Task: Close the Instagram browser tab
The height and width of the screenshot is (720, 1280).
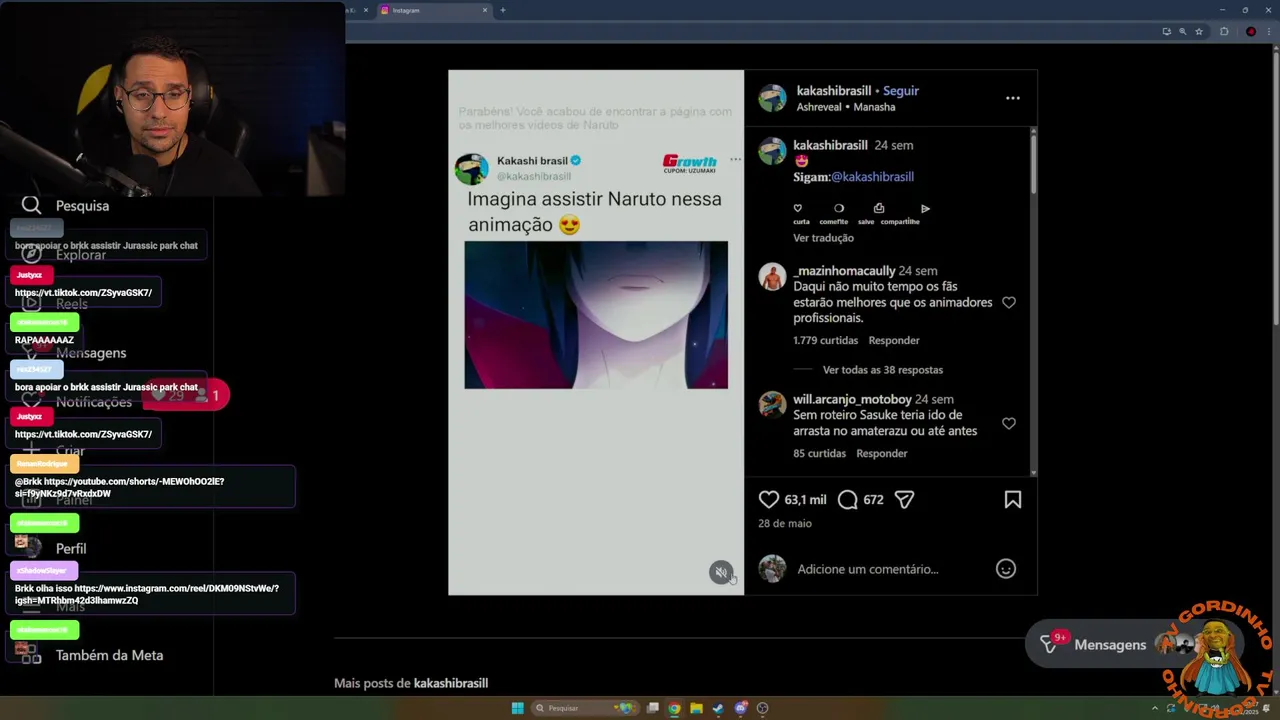Action: [x=486, y=10]
